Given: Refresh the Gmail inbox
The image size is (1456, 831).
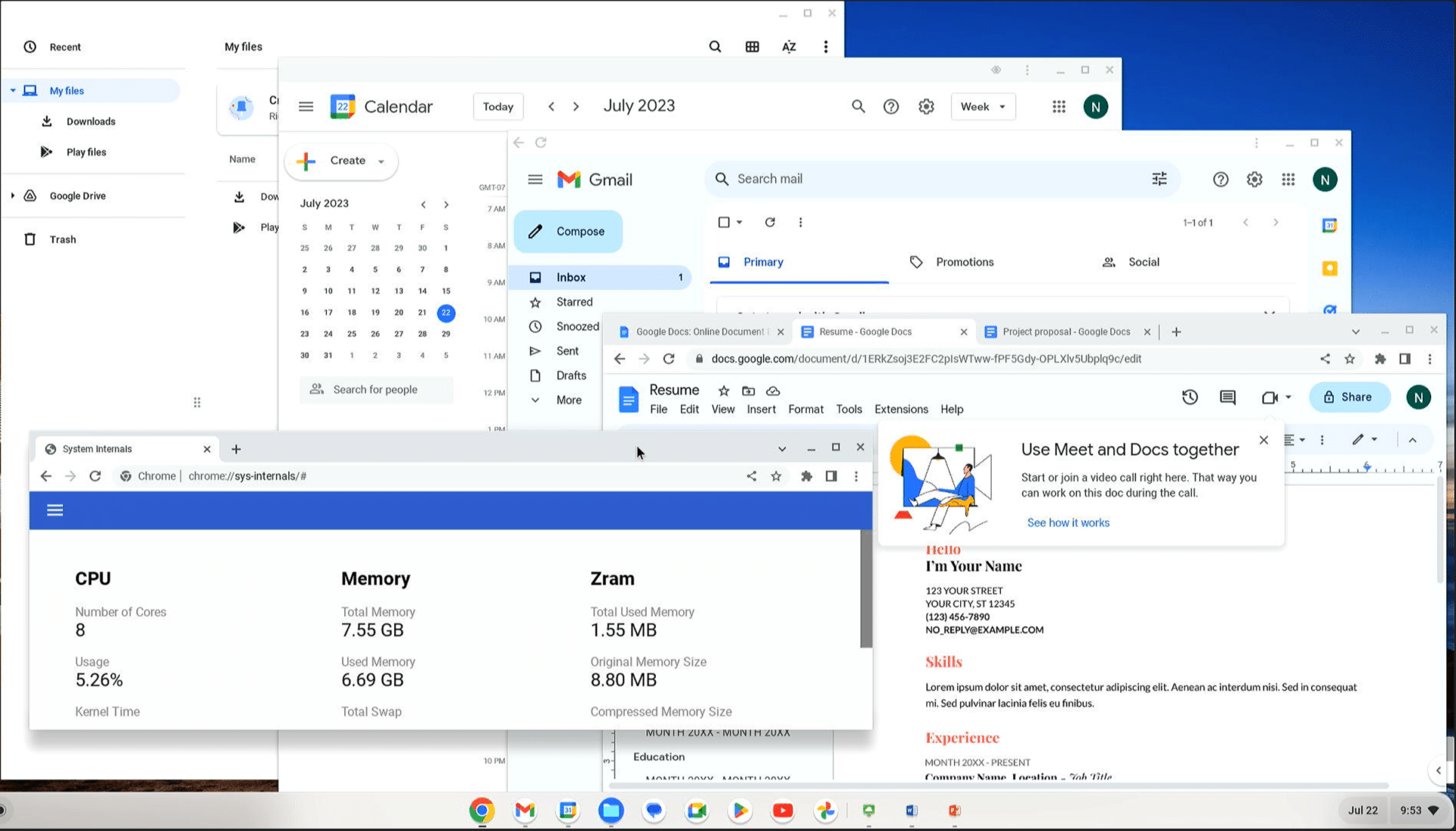Looking at the screenshot, I should click(770, 222).
